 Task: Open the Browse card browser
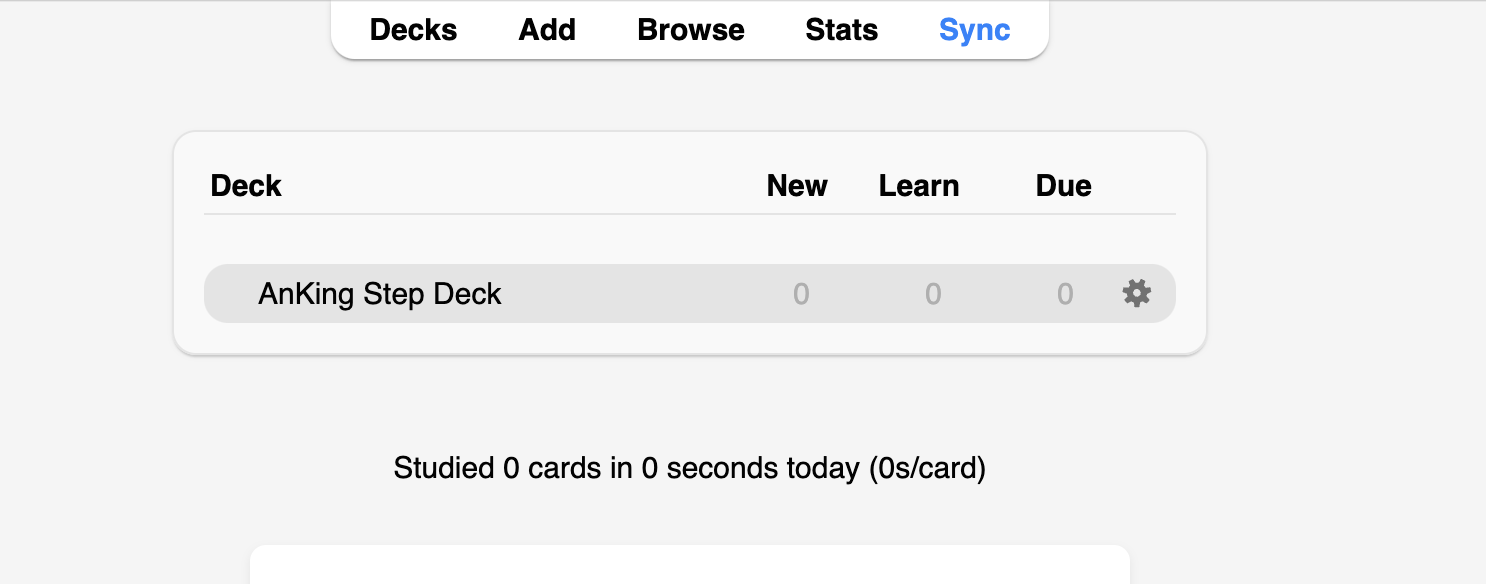690,30
